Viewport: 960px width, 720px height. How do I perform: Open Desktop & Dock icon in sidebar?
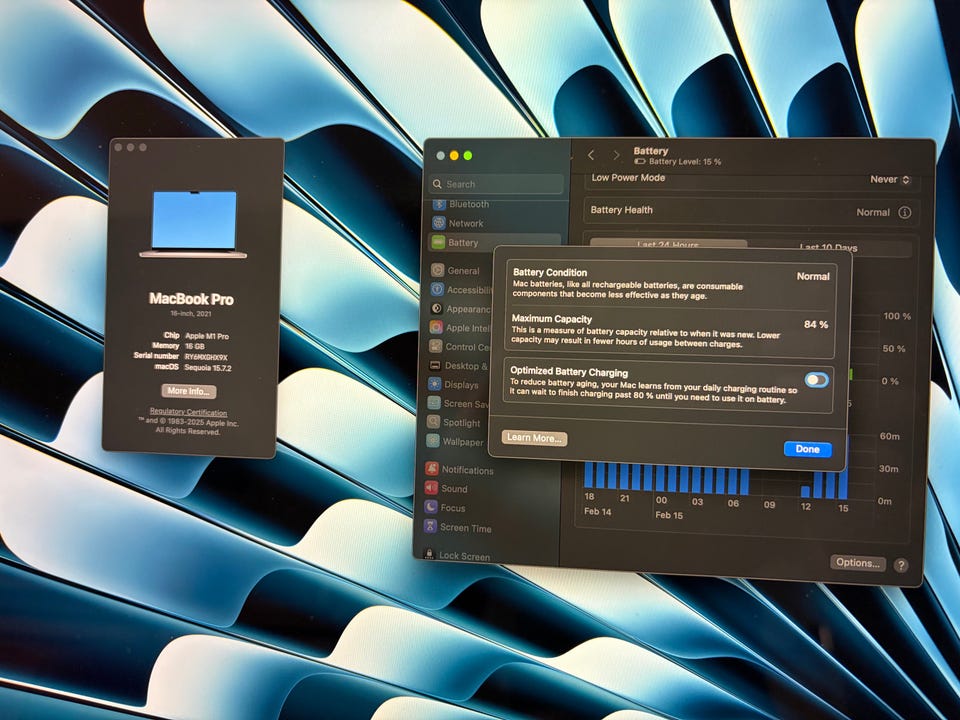[435, 366]
